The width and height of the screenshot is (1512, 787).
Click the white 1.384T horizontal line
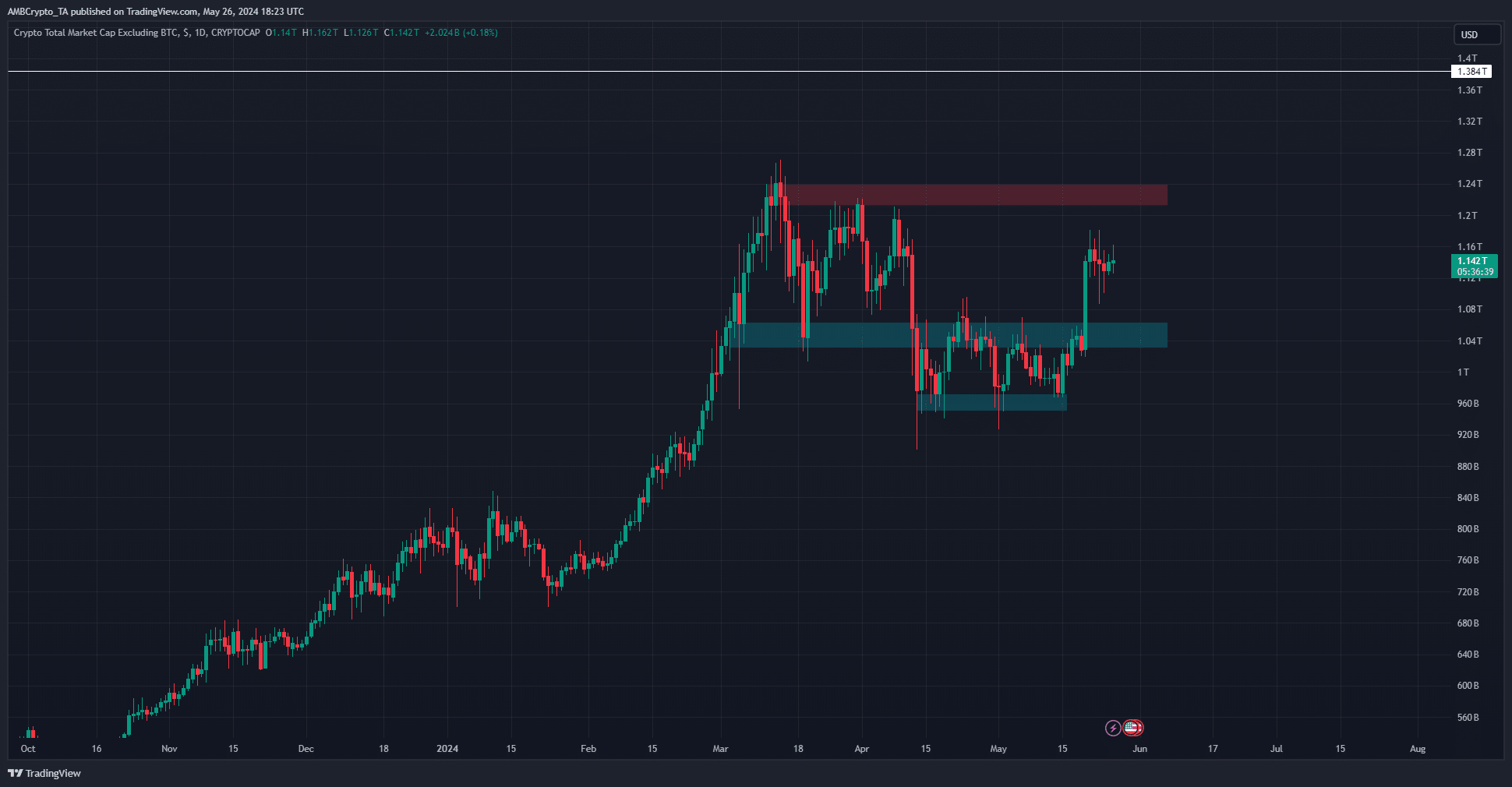(x=729, y=71)
